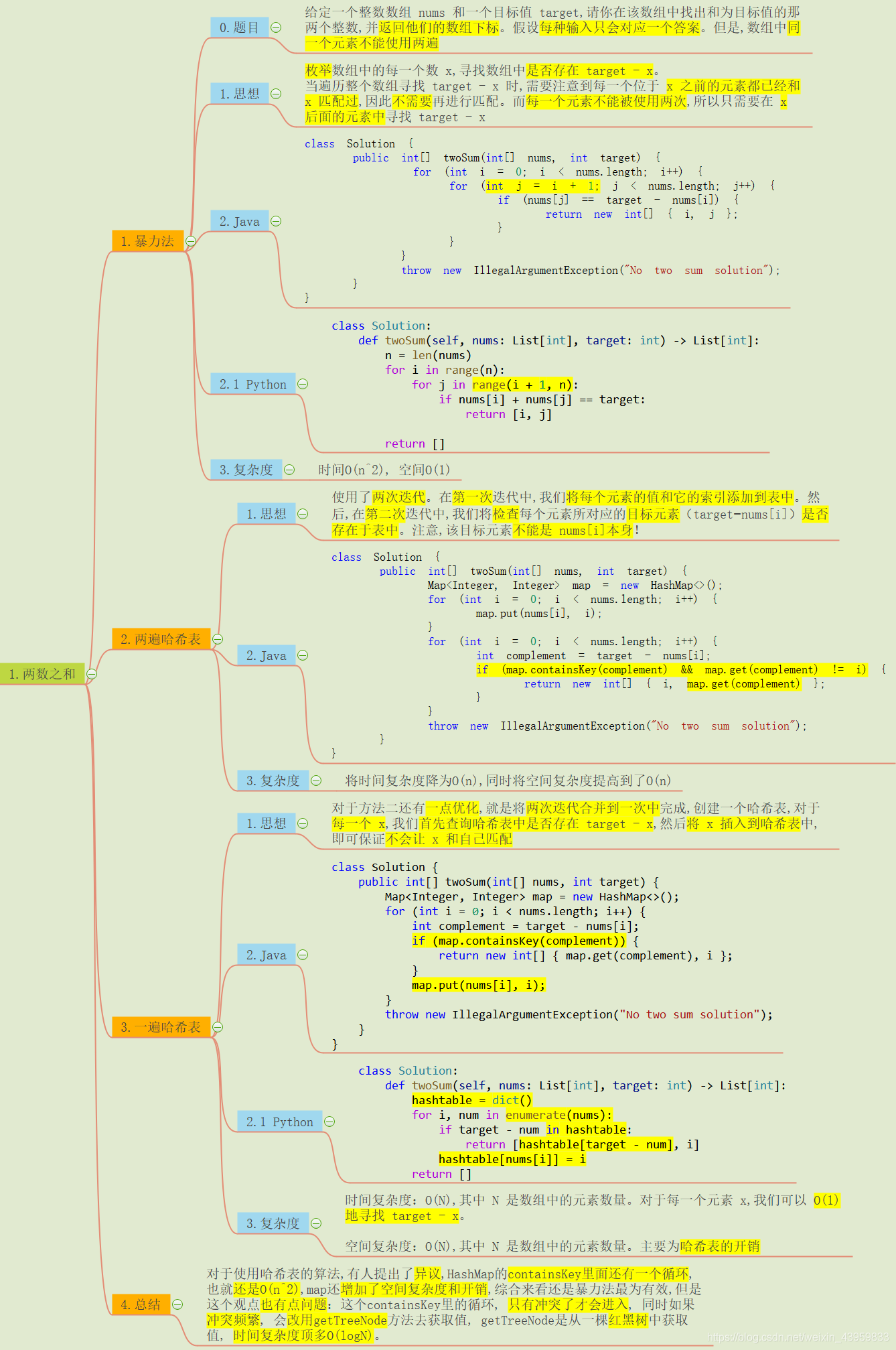The image size is (896, 1350).
Task: Select 2.1 Python node under 暴力法
Action: pos(252,384)
